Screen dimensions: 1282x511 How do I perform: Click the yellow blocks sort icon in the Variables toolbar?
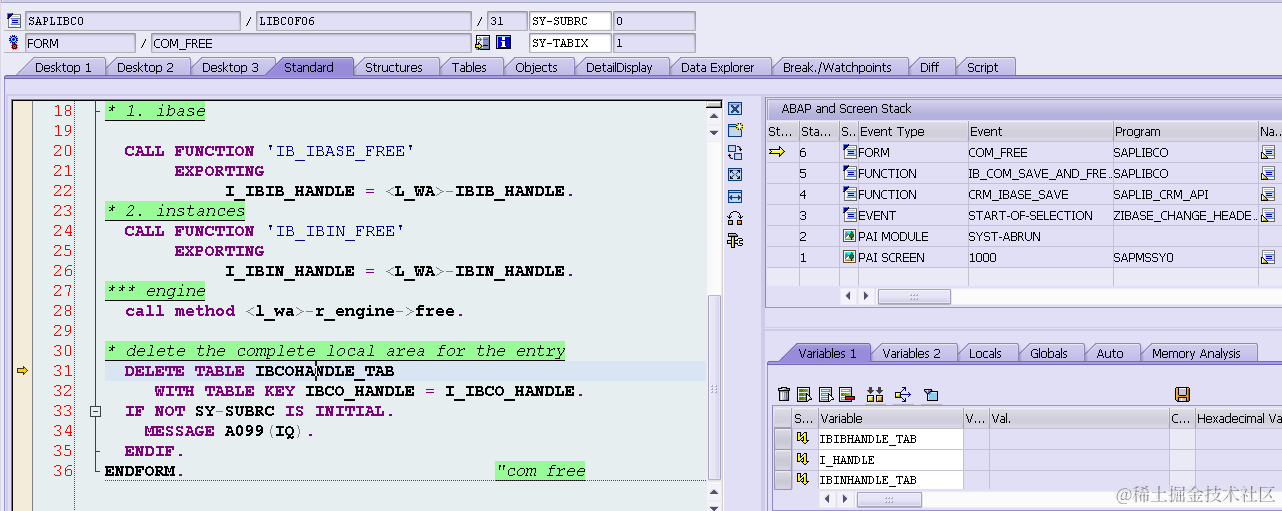[x=875, y=394]
